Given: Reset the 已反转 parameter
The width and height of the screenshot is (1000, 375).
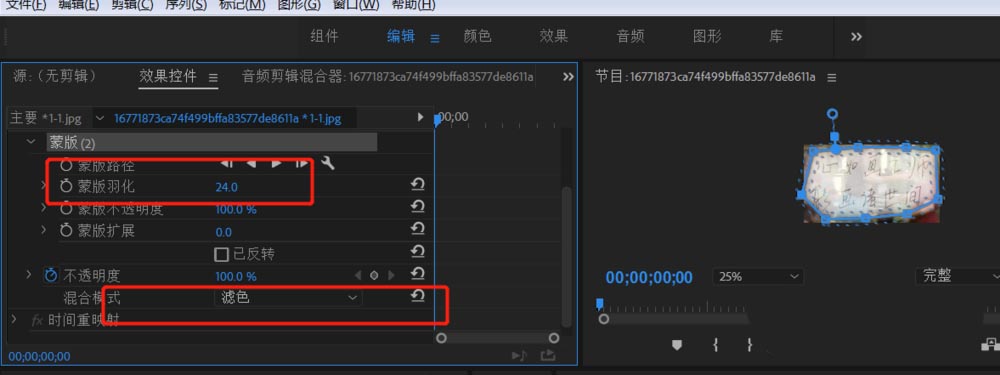Looking at the screenshot, I should coord(417,251).
